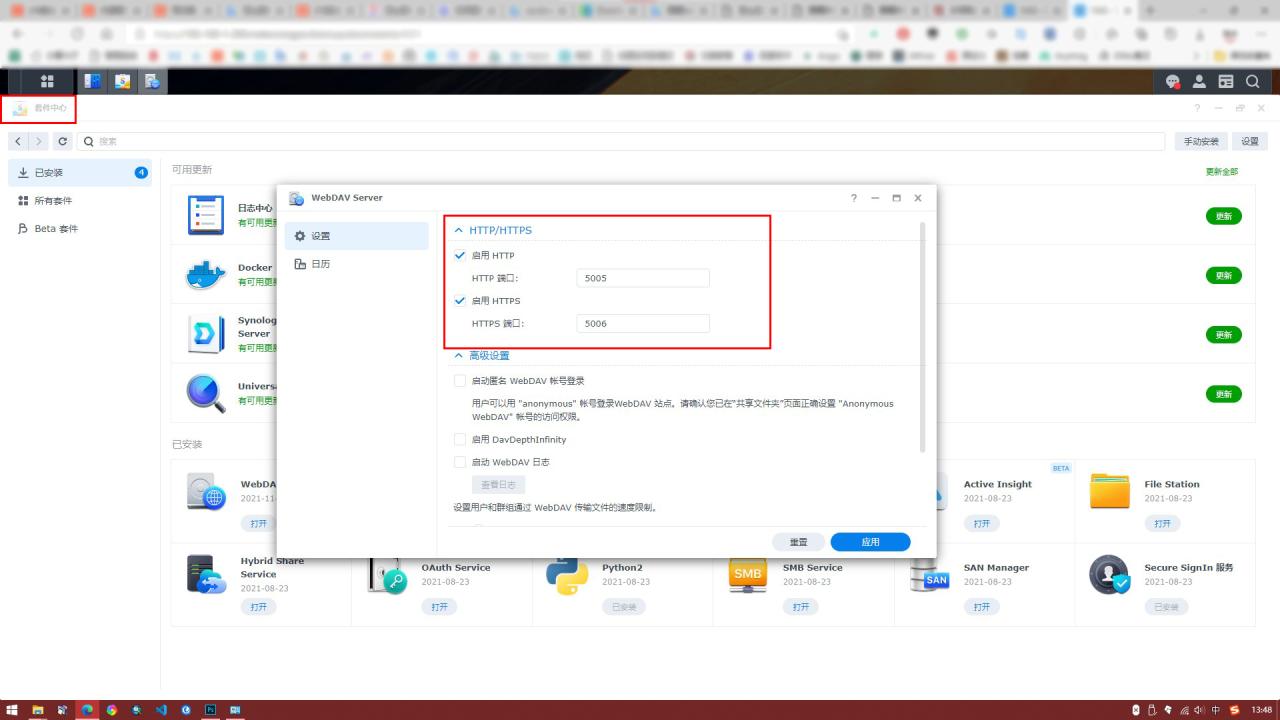Click the Hybrid Share Service icon
The height and width of the screenshot is (720, 1280).
pyautogui.click(x=207, y=574)
